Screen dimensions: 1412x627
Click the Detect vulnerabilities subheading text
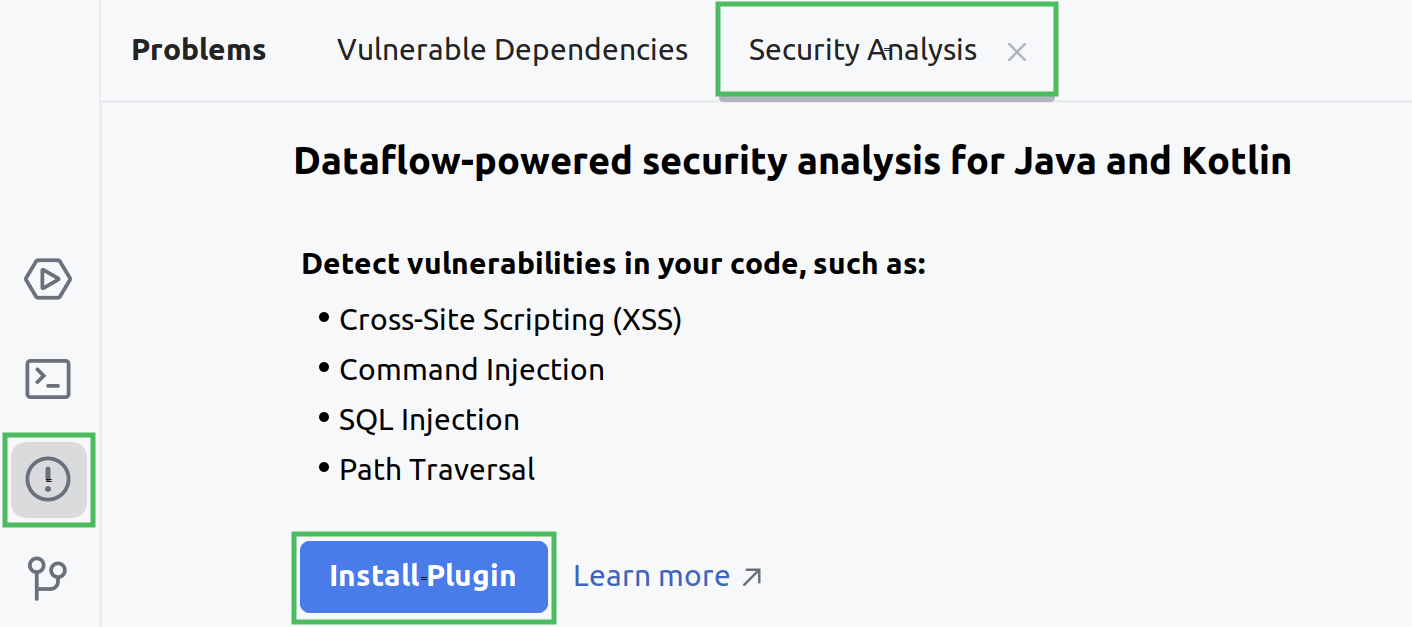tap(613, 263)
